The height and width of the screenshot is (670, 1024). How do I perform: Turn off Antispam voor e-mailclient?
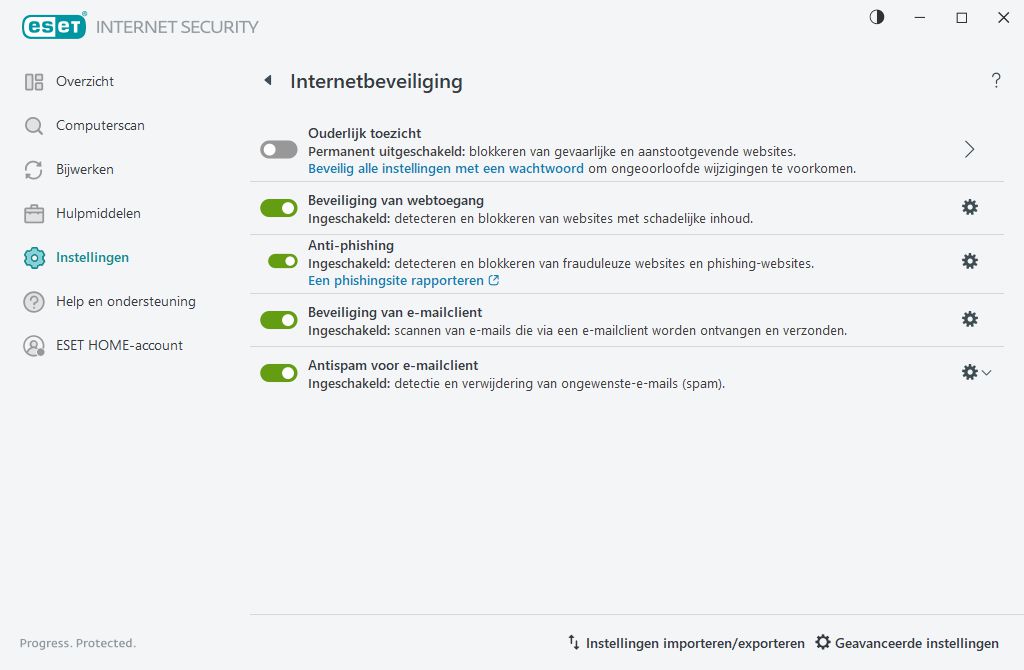279,372
